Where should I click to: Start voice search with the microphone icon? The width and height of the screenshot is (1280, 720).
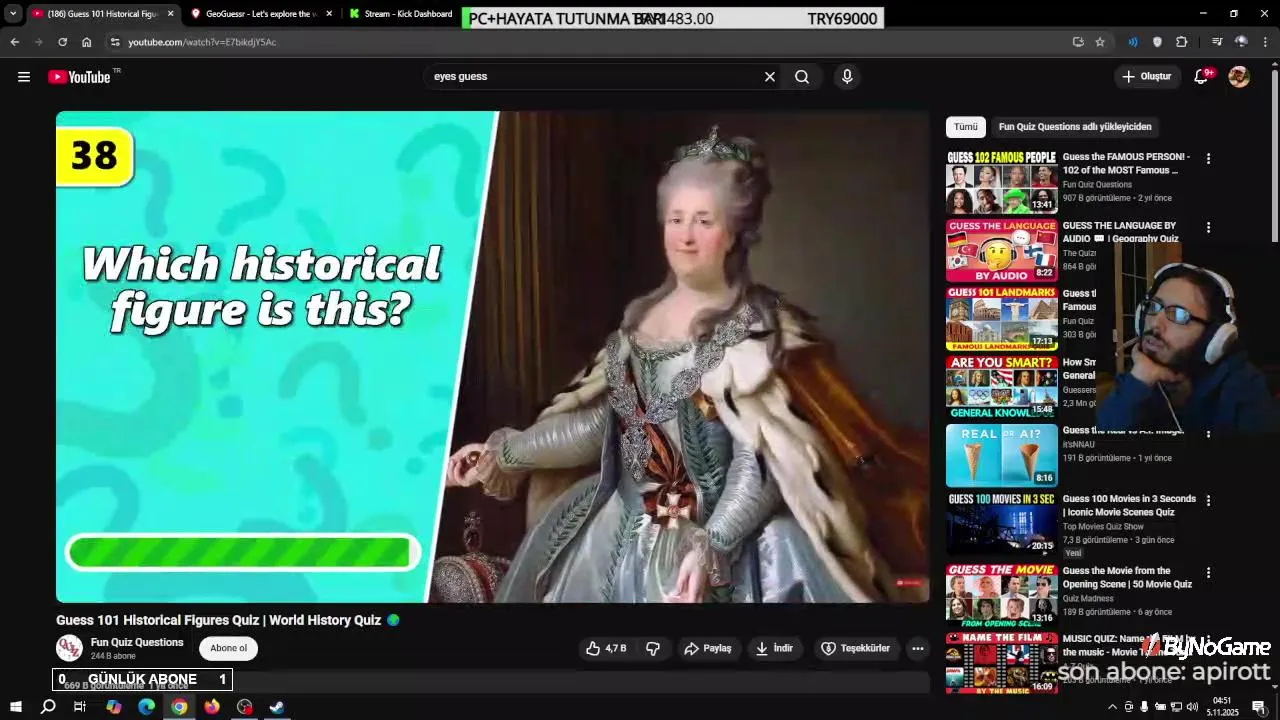(x=847, y=77)
